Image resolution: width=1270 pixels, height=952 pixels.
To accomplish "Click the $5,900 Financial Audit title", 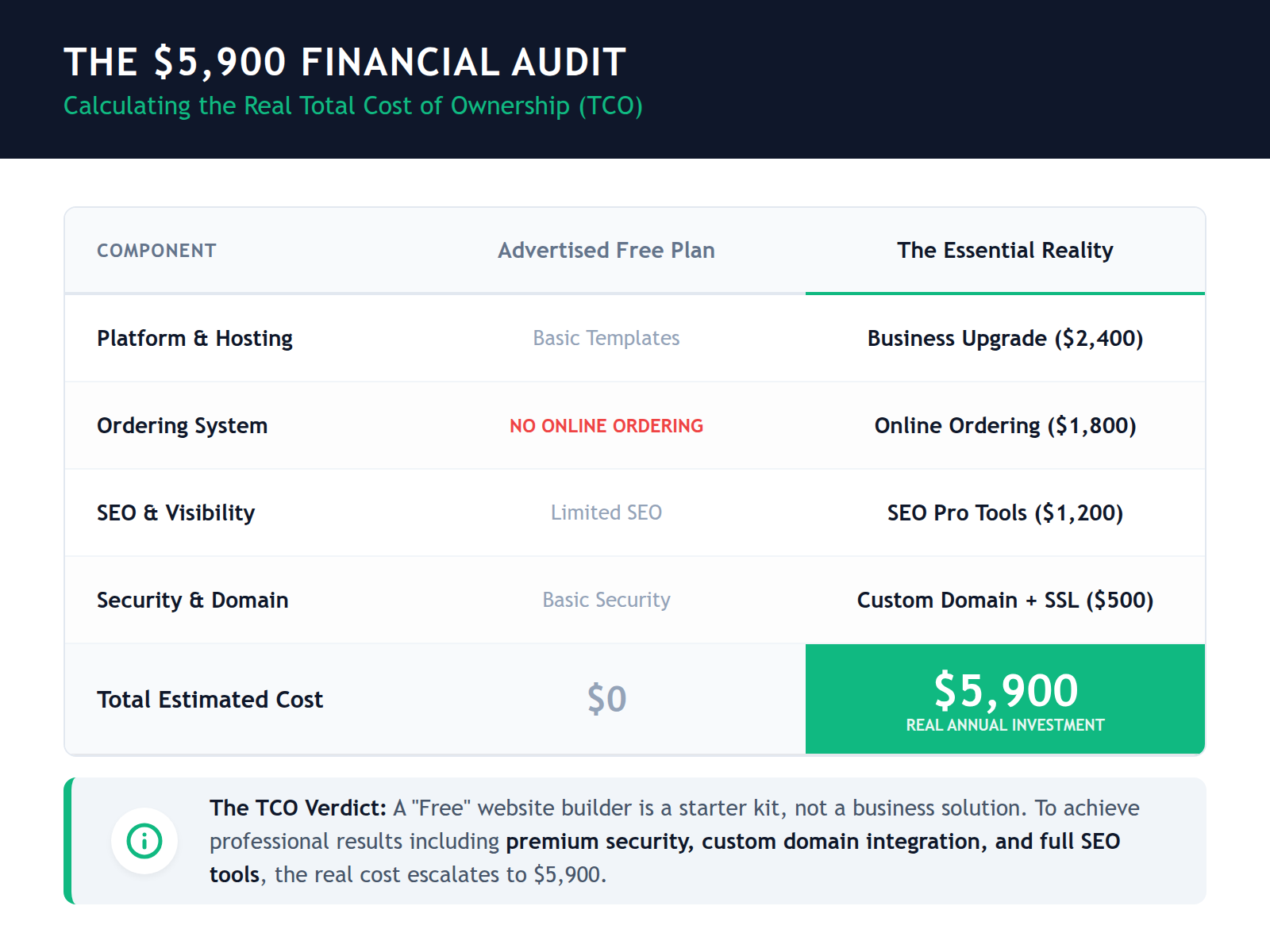I will click(344, 63).
